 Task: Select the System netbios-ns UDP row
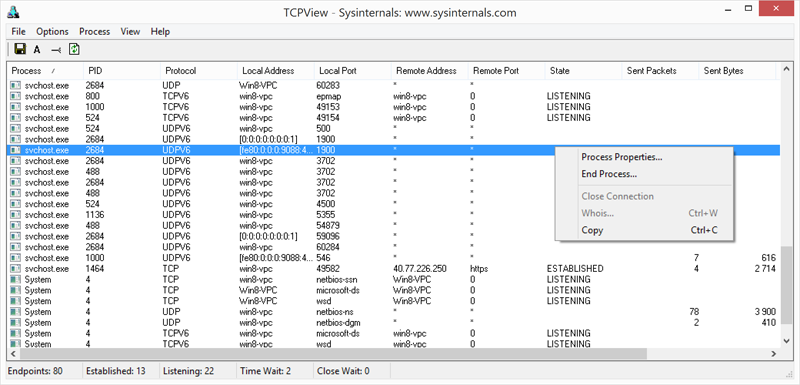tap(393, 312)
